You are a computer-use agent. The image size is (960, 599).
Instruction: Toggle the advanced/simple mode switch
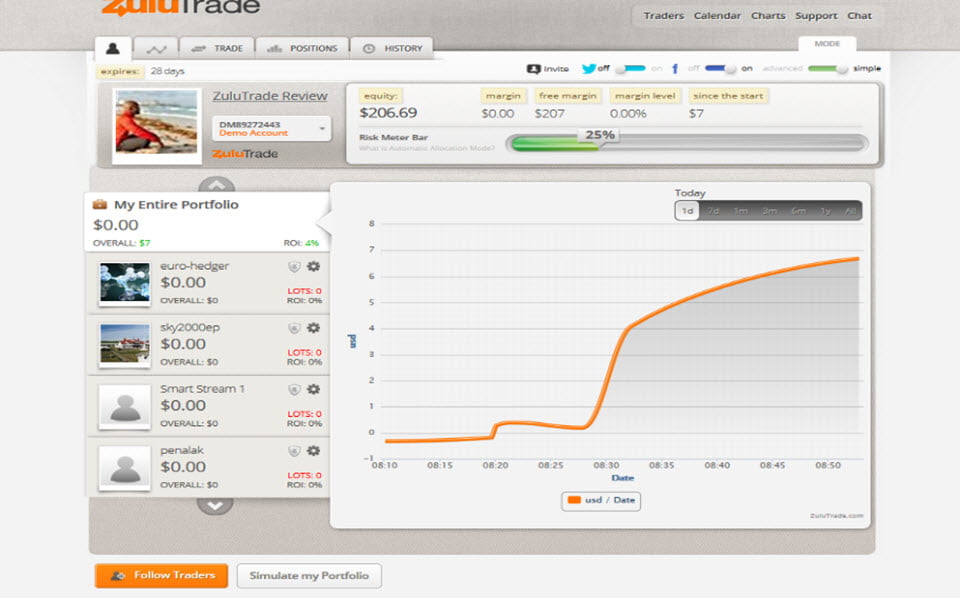pyautogui.click(x=828, y=69)
